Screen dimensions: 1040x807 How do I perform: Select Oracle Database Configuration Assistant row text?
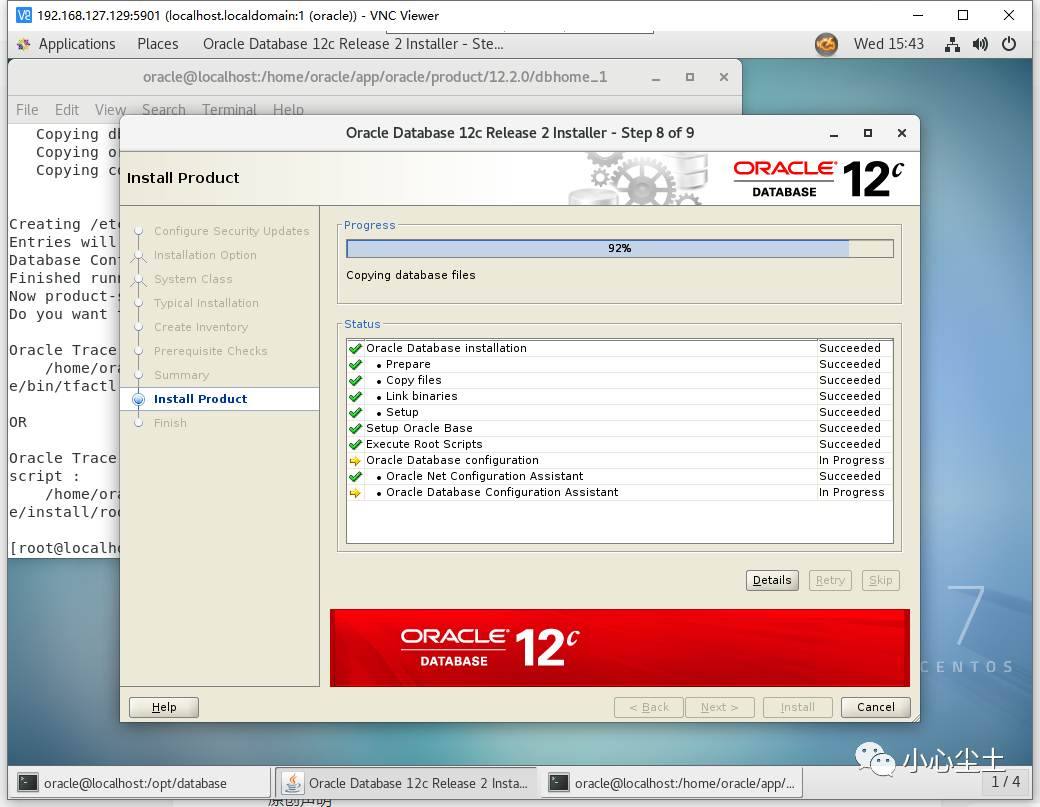(502, 492)
